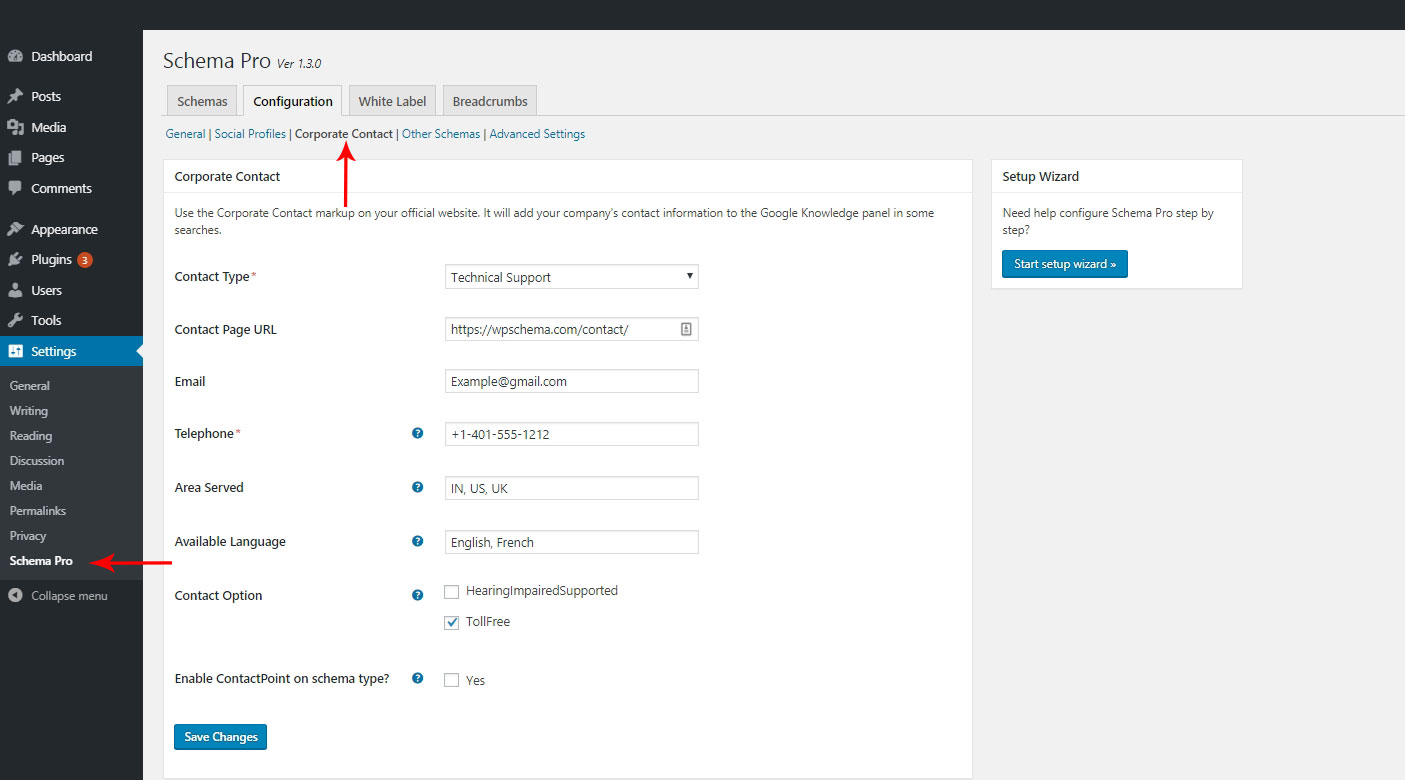The height and width of the screenshot is (780, 1405).
Task: Click the Plugins plug icon
Action: point(15,260)
